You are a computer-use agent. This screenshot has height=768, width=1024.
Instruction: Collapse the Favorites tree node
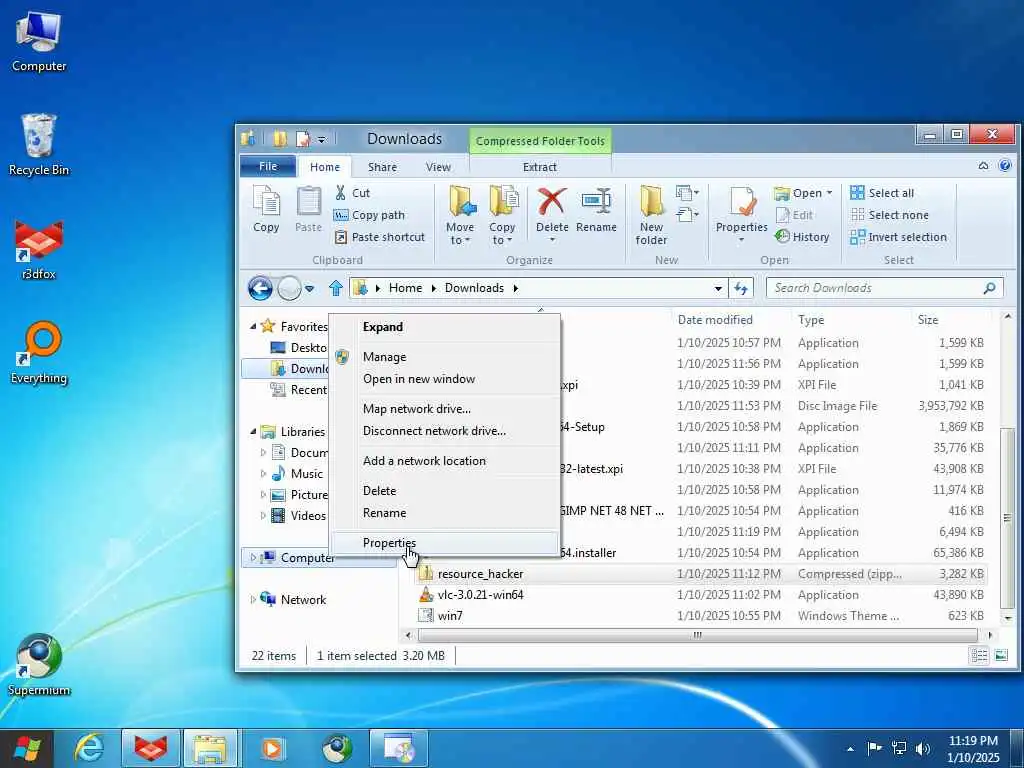coord(253,326)
